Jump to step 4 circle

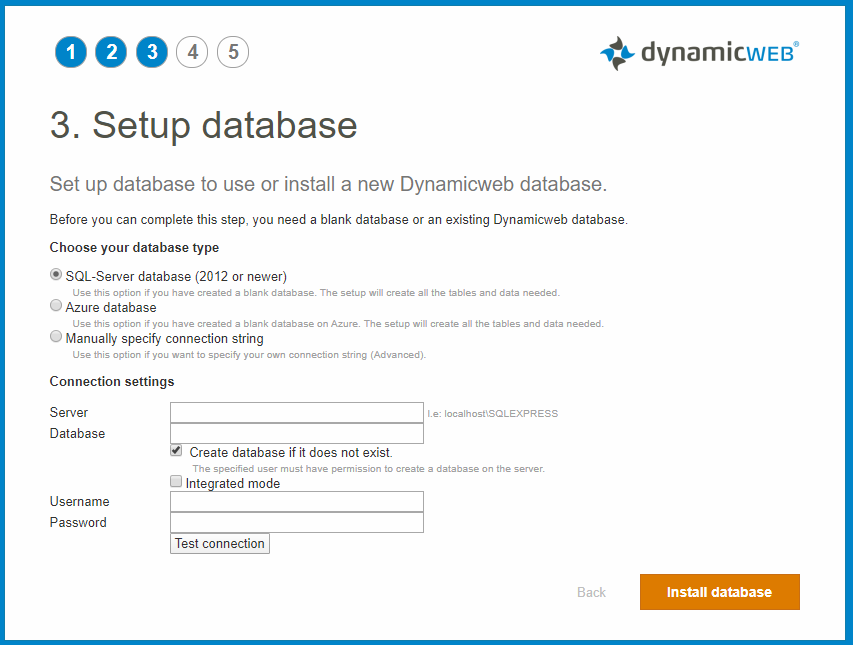[192, 52]
